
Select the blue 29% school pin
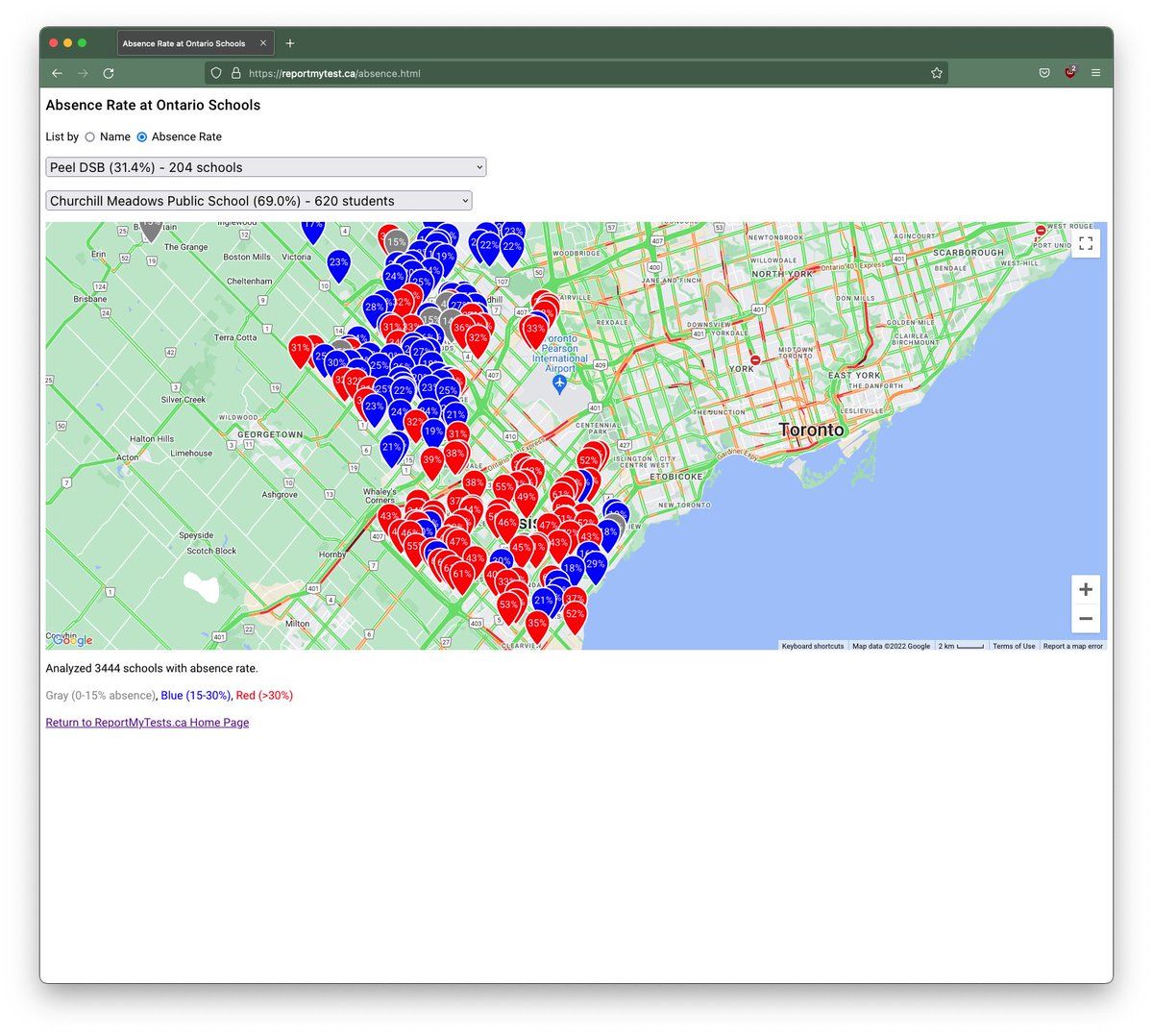(596, 564)
